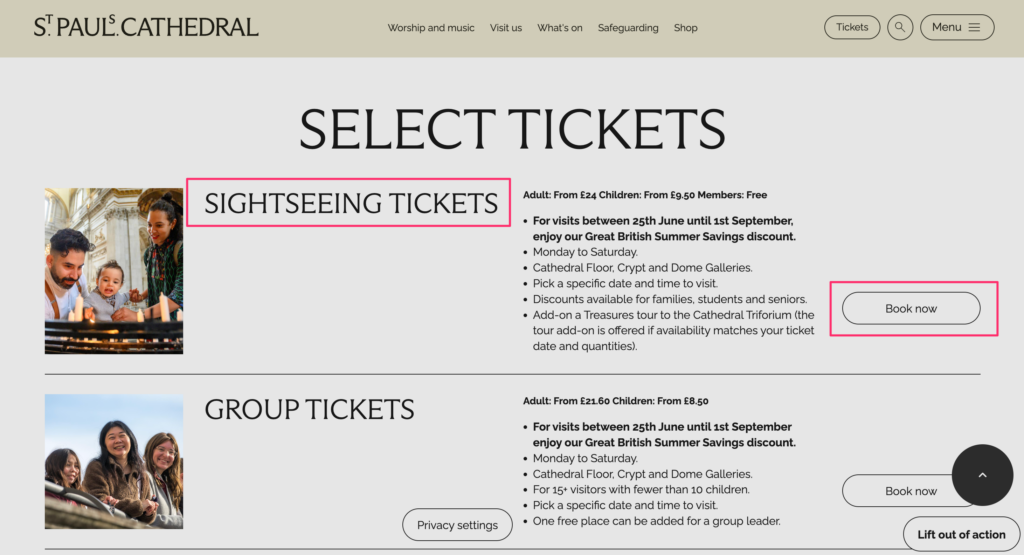Open the Worship and music menu
1024x555 pixels.
(x=431, y=28)
